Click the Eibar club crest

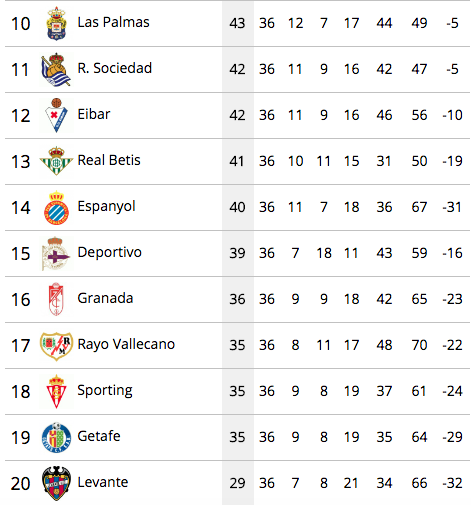(x=56, y=115)
